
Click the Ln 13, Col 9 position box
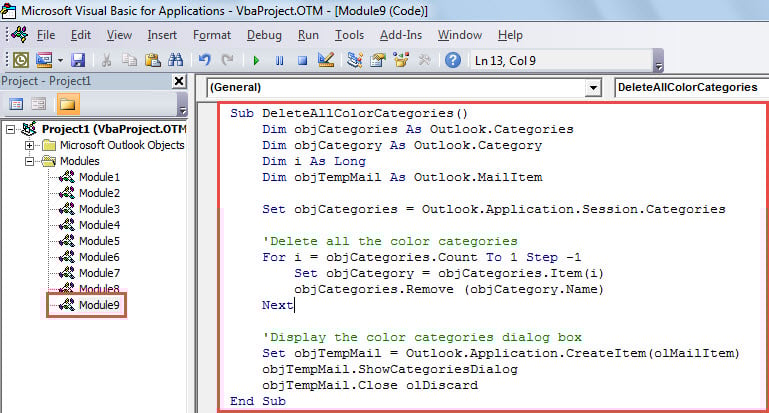561,61
